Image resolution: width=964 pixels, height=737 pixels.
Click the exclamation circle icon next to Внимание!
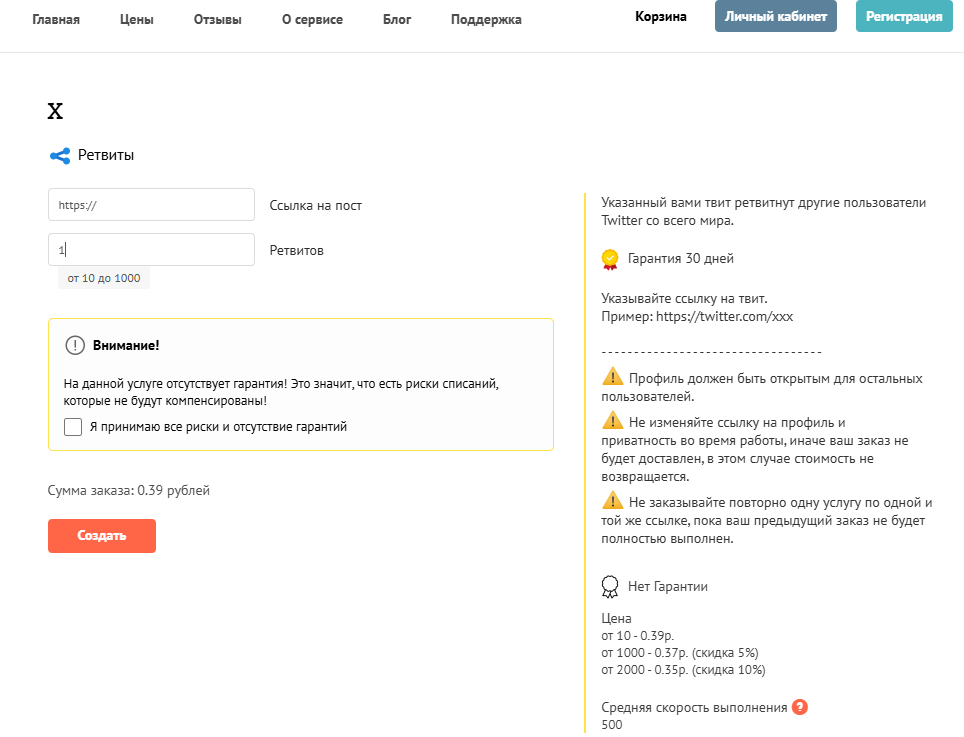point(75,345)
